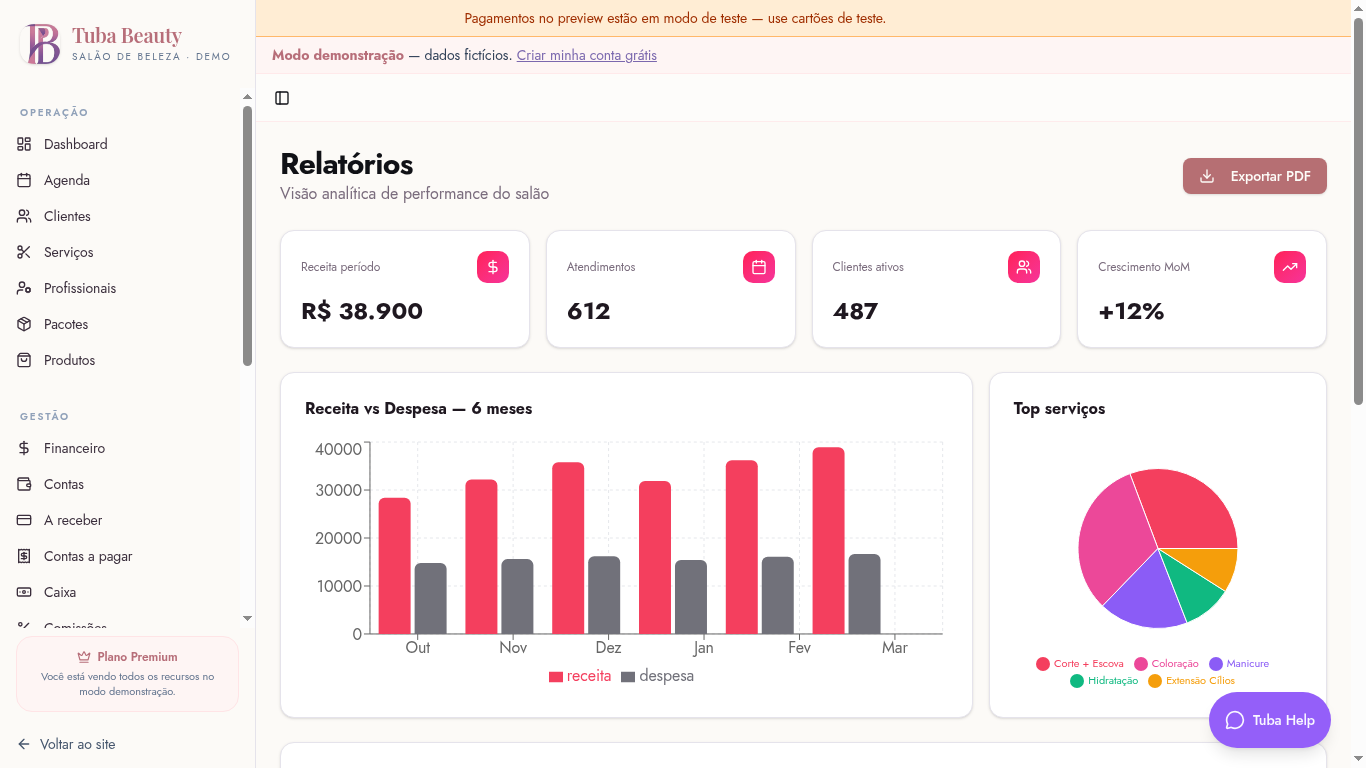Click the Serviços scissors icon
1366x768 pixels.
coord(24,252)
